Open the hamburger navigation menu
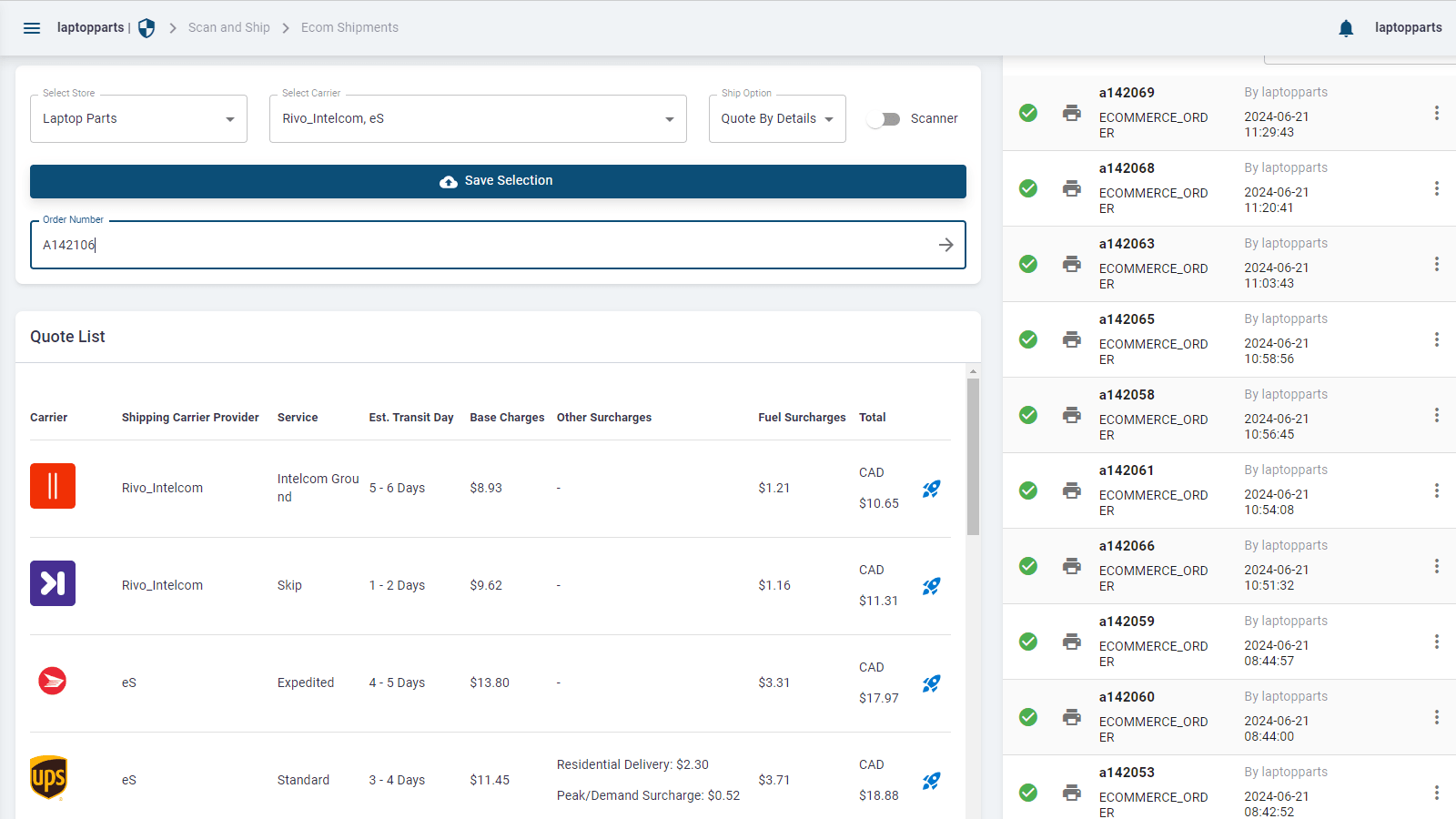 click(32, 28)
